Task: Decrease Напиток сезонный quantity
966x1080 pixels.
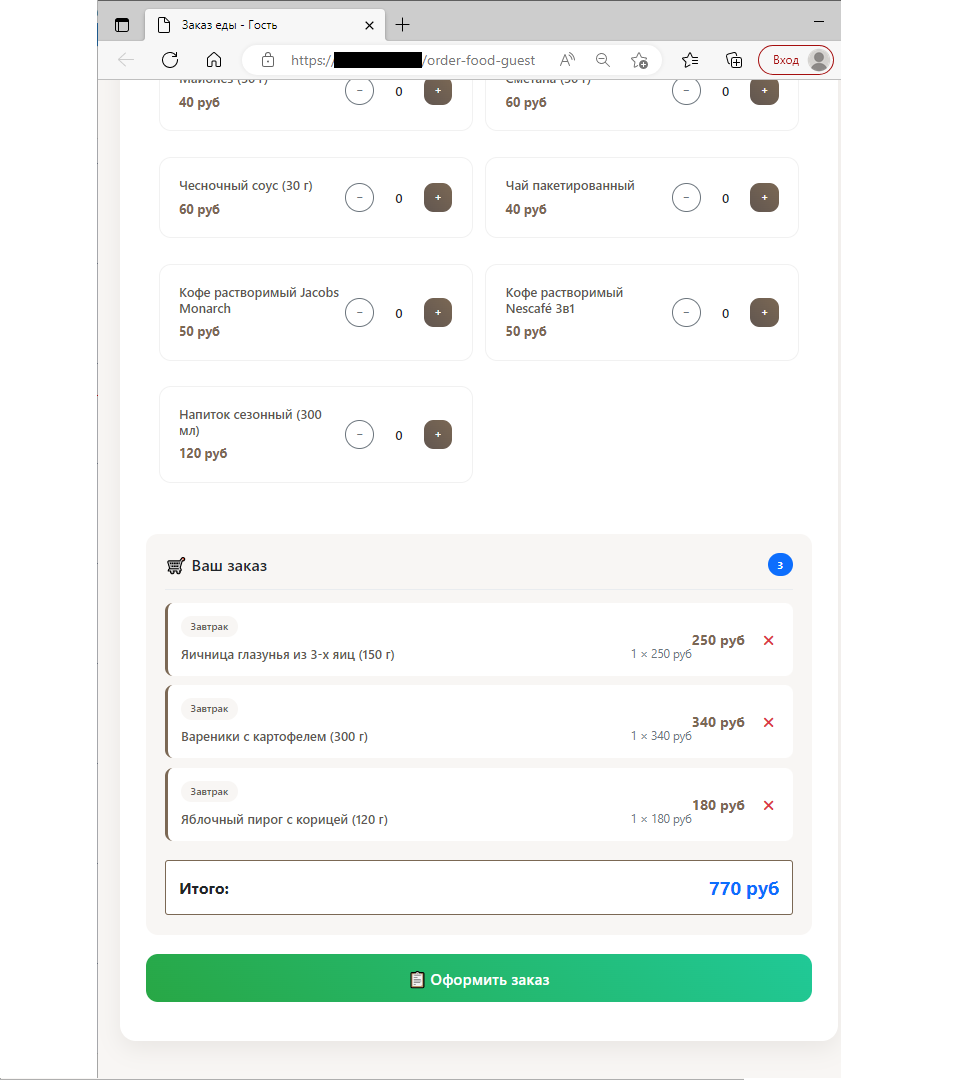Action: (359, 435)
